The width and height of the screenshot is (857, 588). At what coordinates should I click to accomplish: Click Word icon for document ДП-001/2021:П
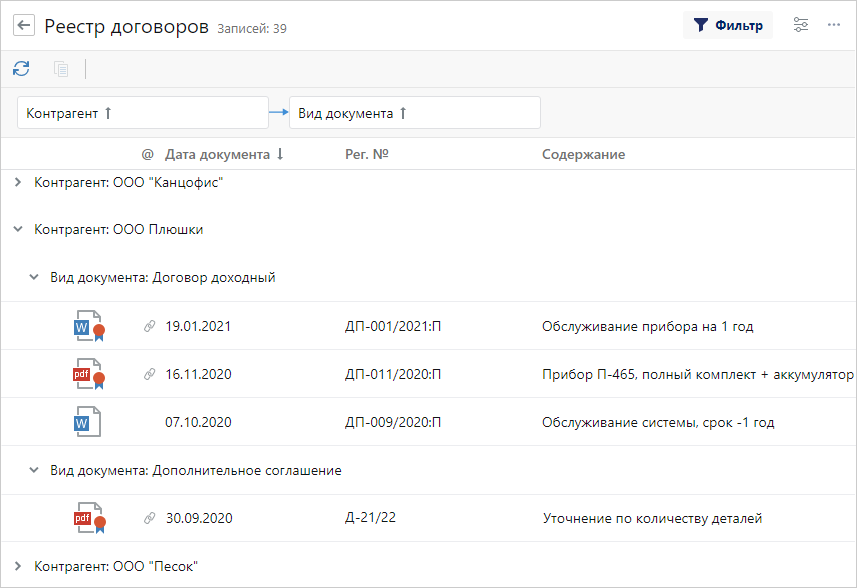[88, 326]
